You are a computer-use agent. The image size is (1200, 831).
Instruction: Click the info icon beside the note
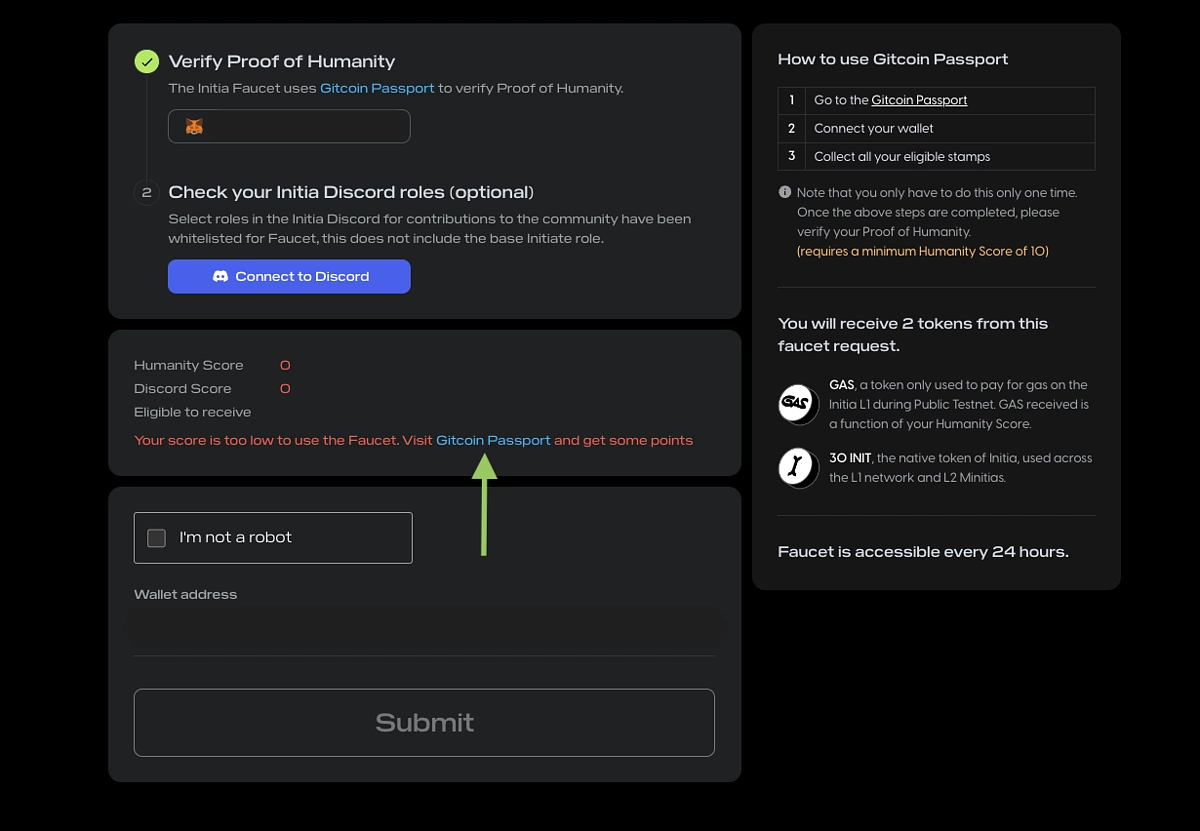[784, 192]
